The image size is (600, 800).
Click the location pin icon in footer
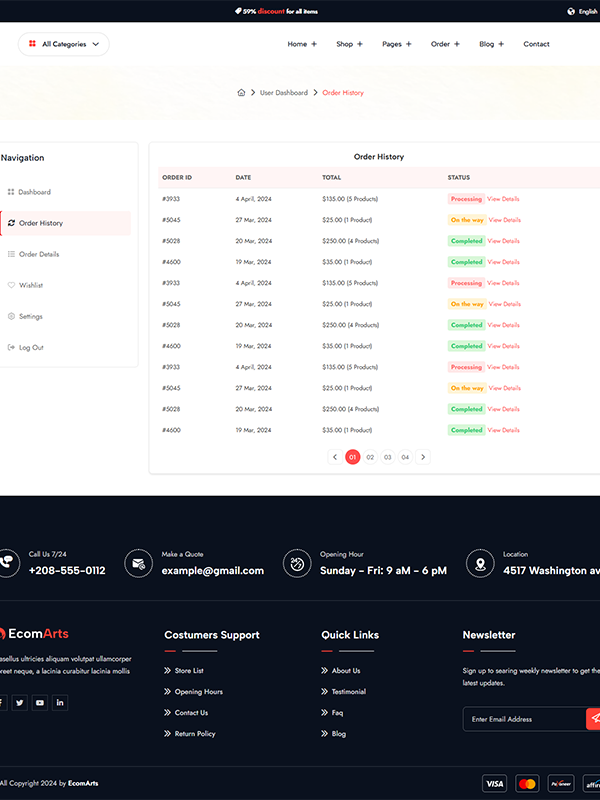coord(481,564)
